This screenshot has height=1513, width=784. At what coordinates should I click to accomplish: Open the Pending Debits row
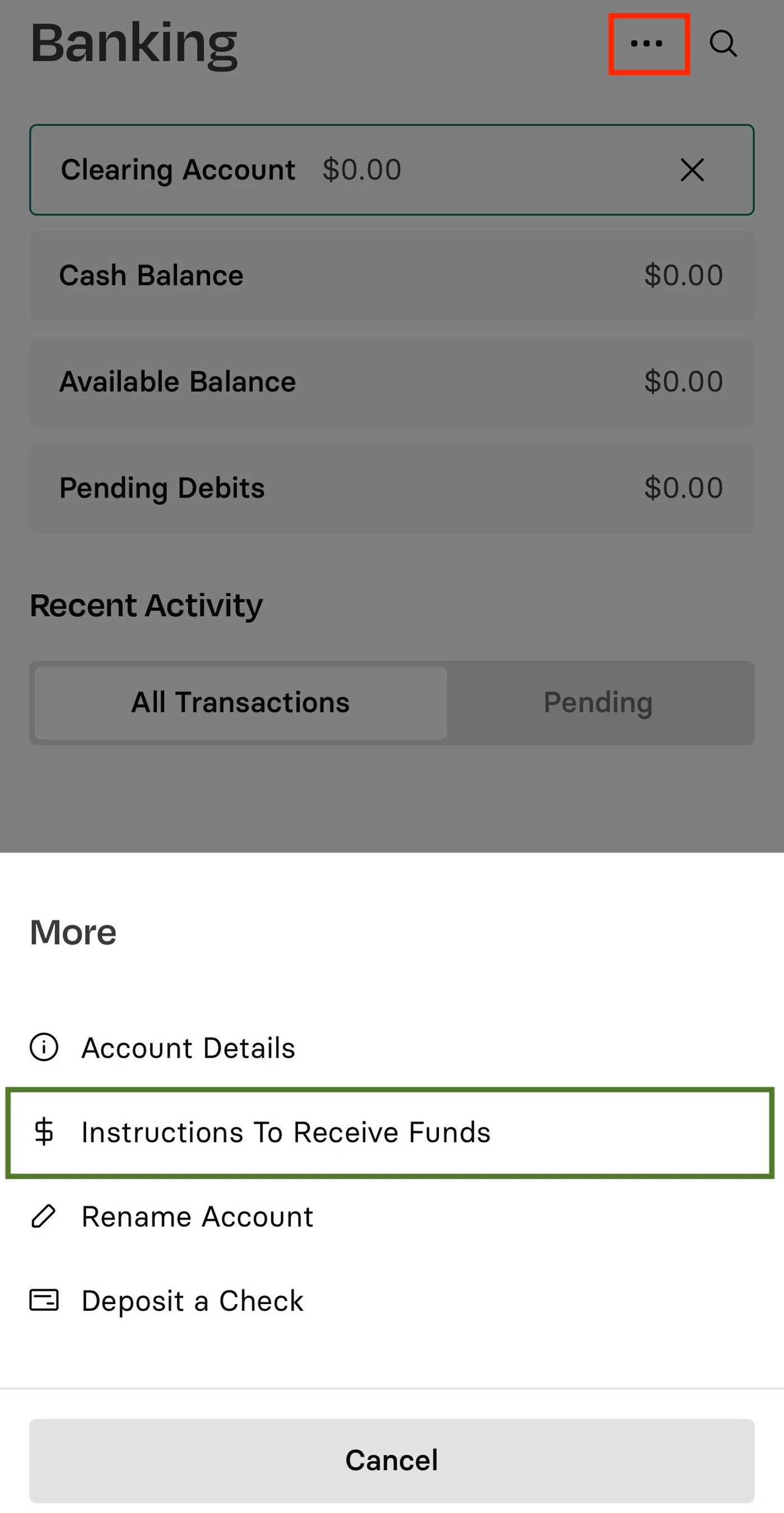(x=391, y=488)
